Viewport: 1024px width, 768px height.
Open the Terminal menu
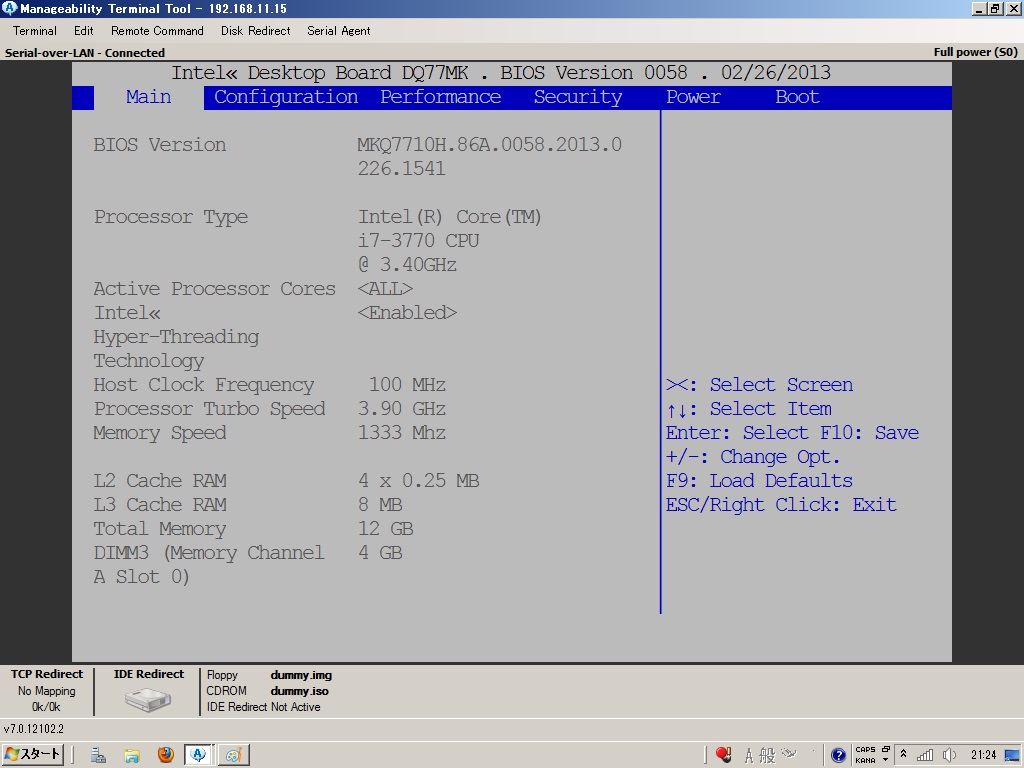[35, 31]
